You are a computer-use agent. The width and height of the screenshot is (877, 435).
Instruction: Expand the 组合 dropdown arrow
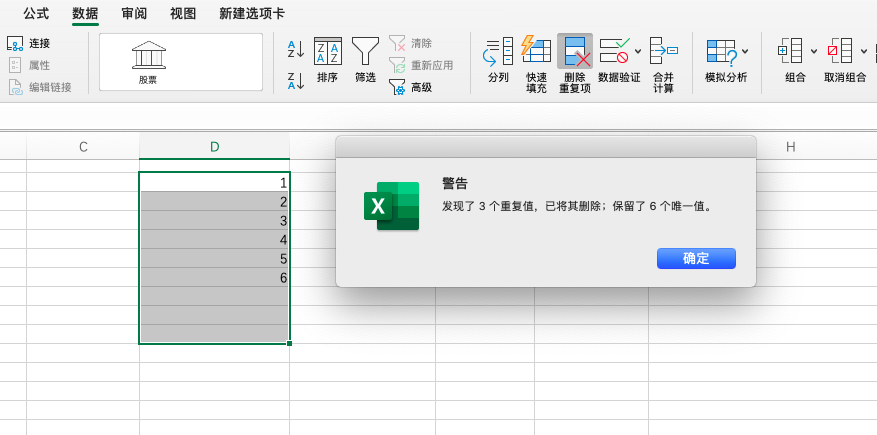point(814,51)
